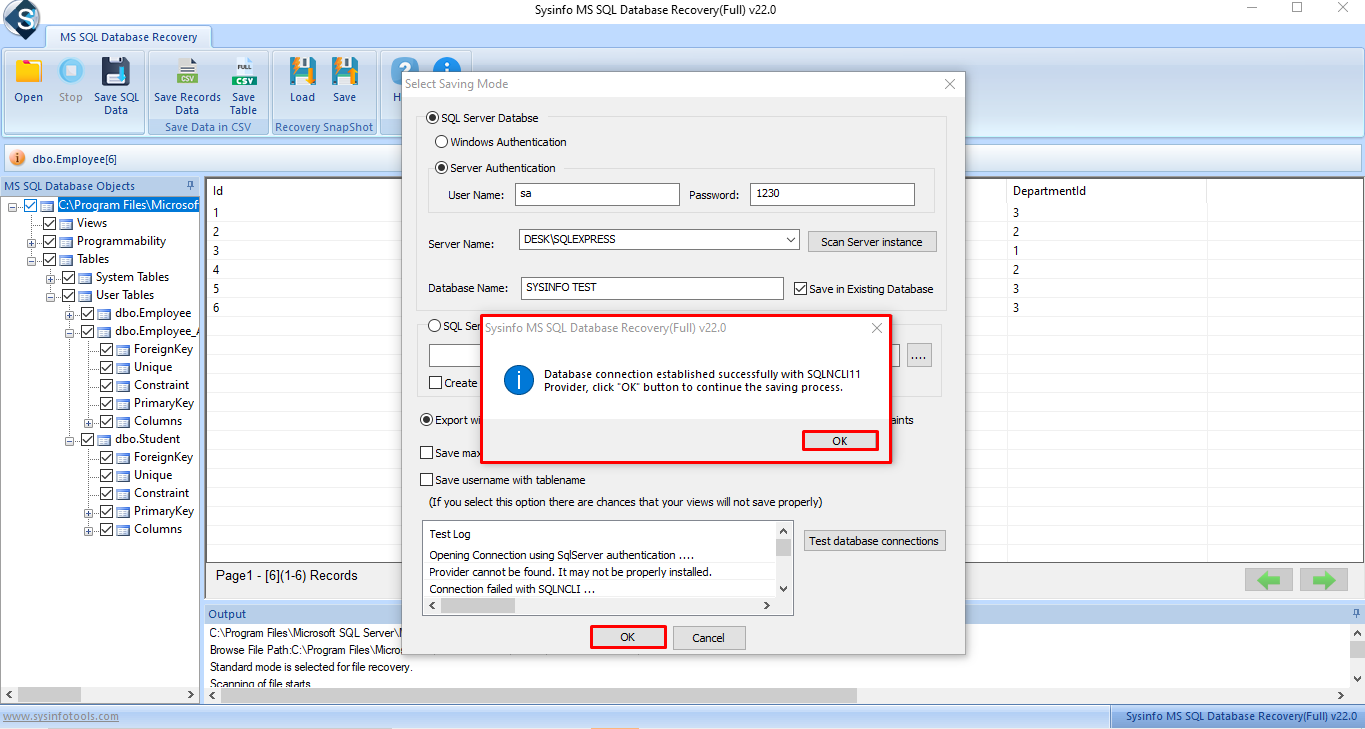This screenshot has width=1365, height=729.
Task: Choose Windows Authentication radio button
Action: coord(441,142)
